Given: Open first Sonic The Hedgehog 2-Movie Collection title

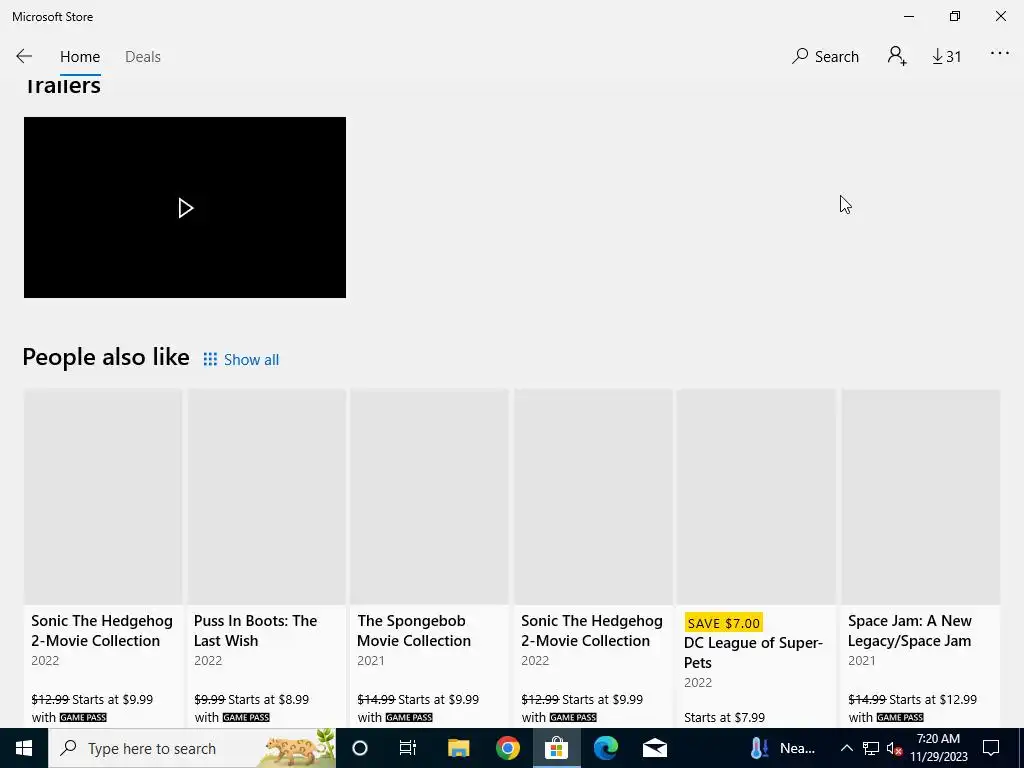Looking at the screenshot, I should pos(102,631).
